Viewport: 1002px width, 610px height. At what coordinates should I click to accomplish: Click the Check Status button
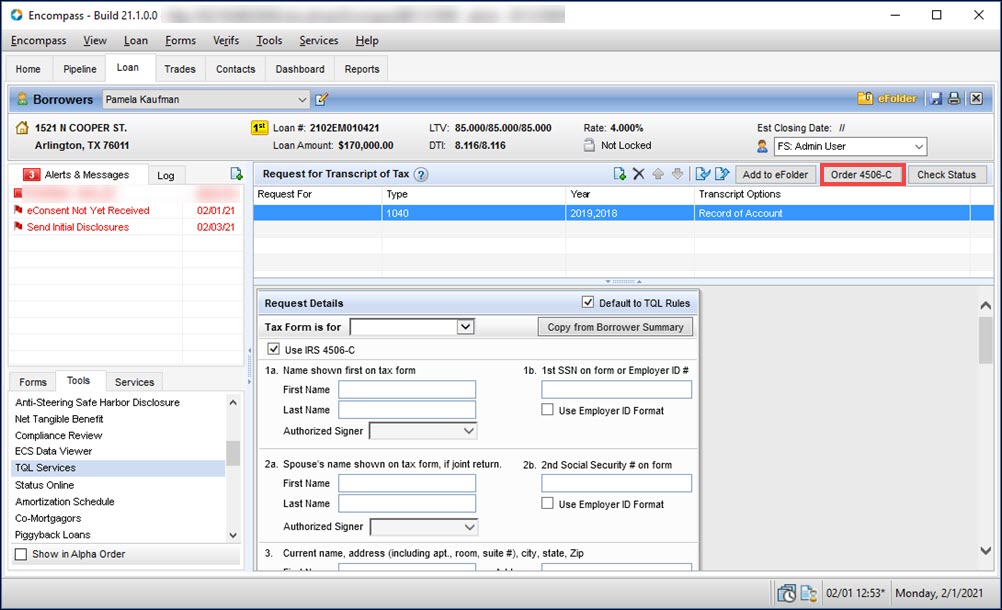click(946, 174)
